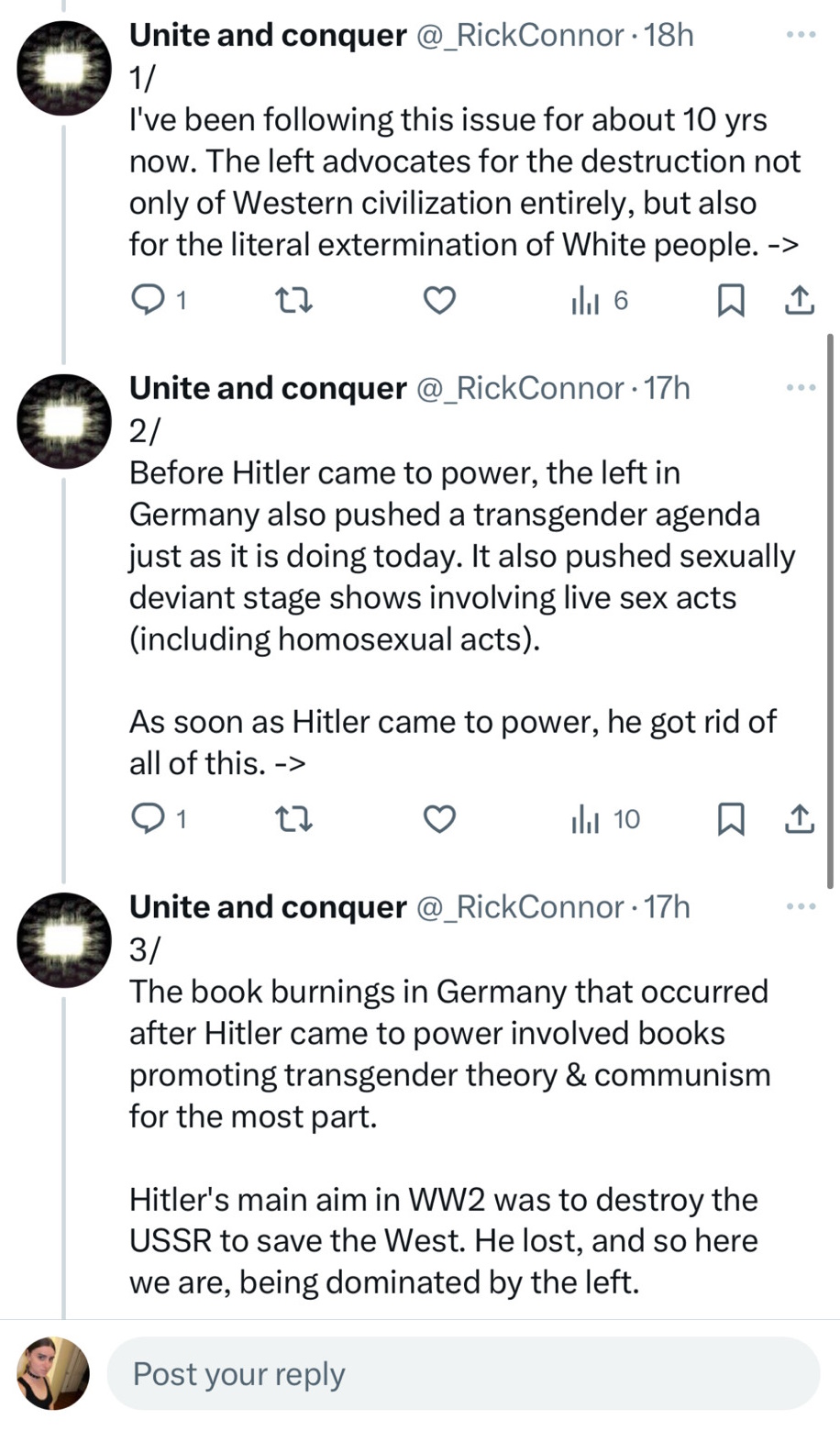Reply to the second tweet marked 2/
Image resolution: width=840 pixels, height=1431 pixels.
click(147, 819)
